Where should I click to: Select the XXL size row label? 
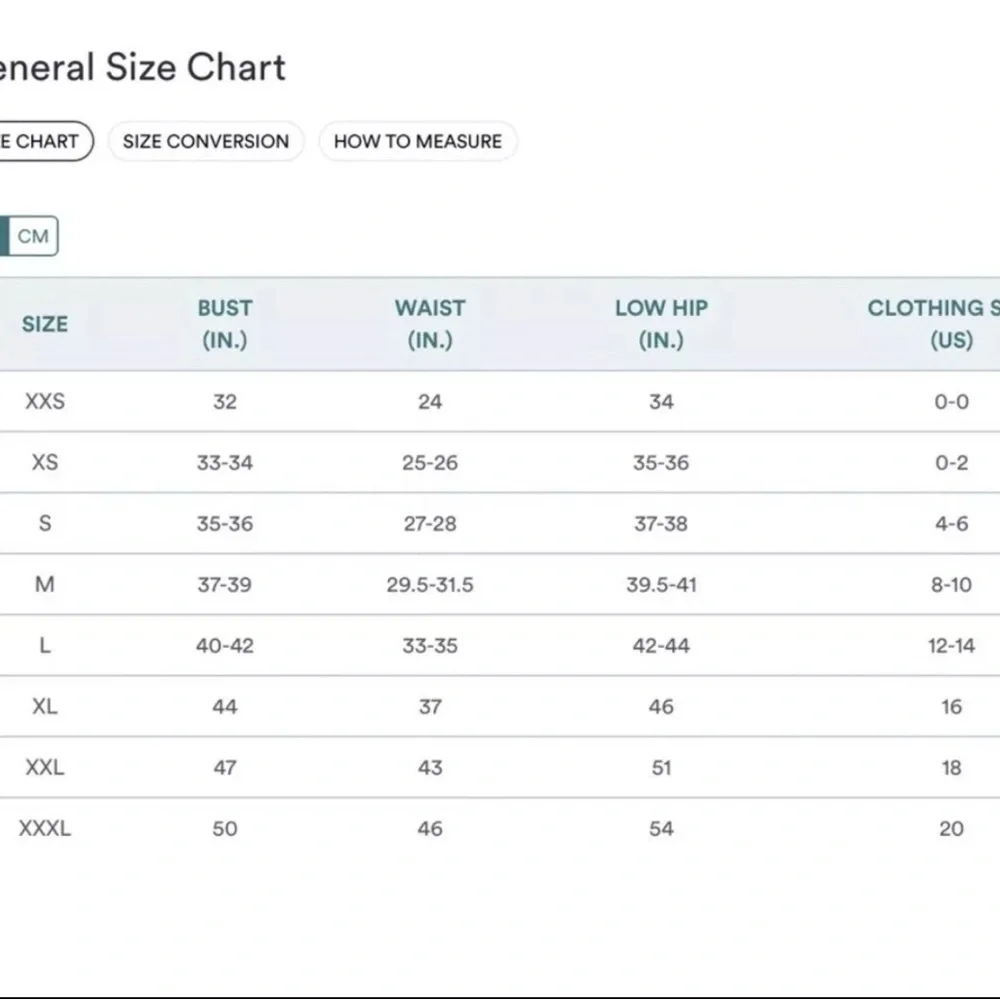[45, 767]
